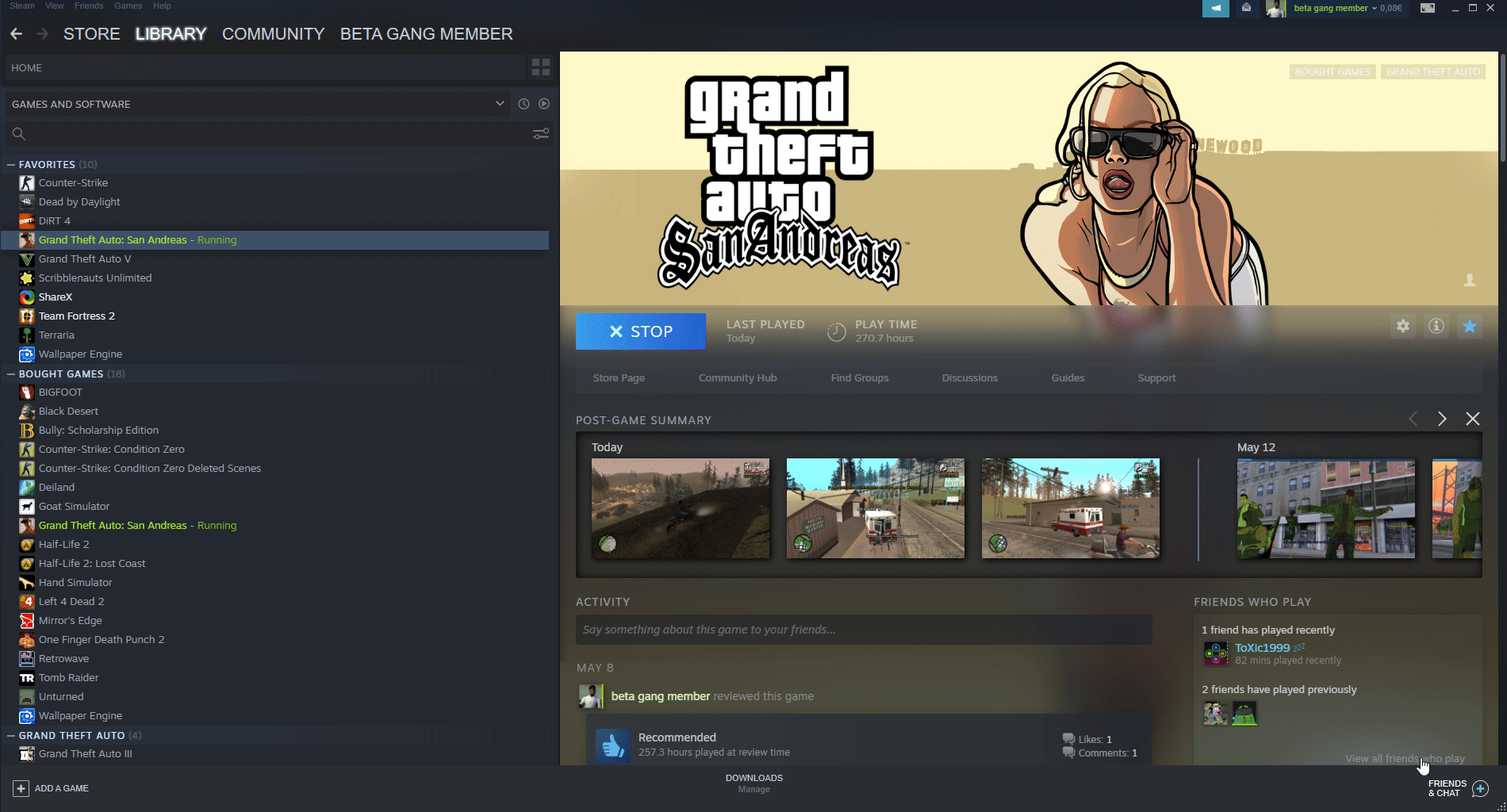
Task: Open Big Picture mode icon
Action: tap(1428, 8)
